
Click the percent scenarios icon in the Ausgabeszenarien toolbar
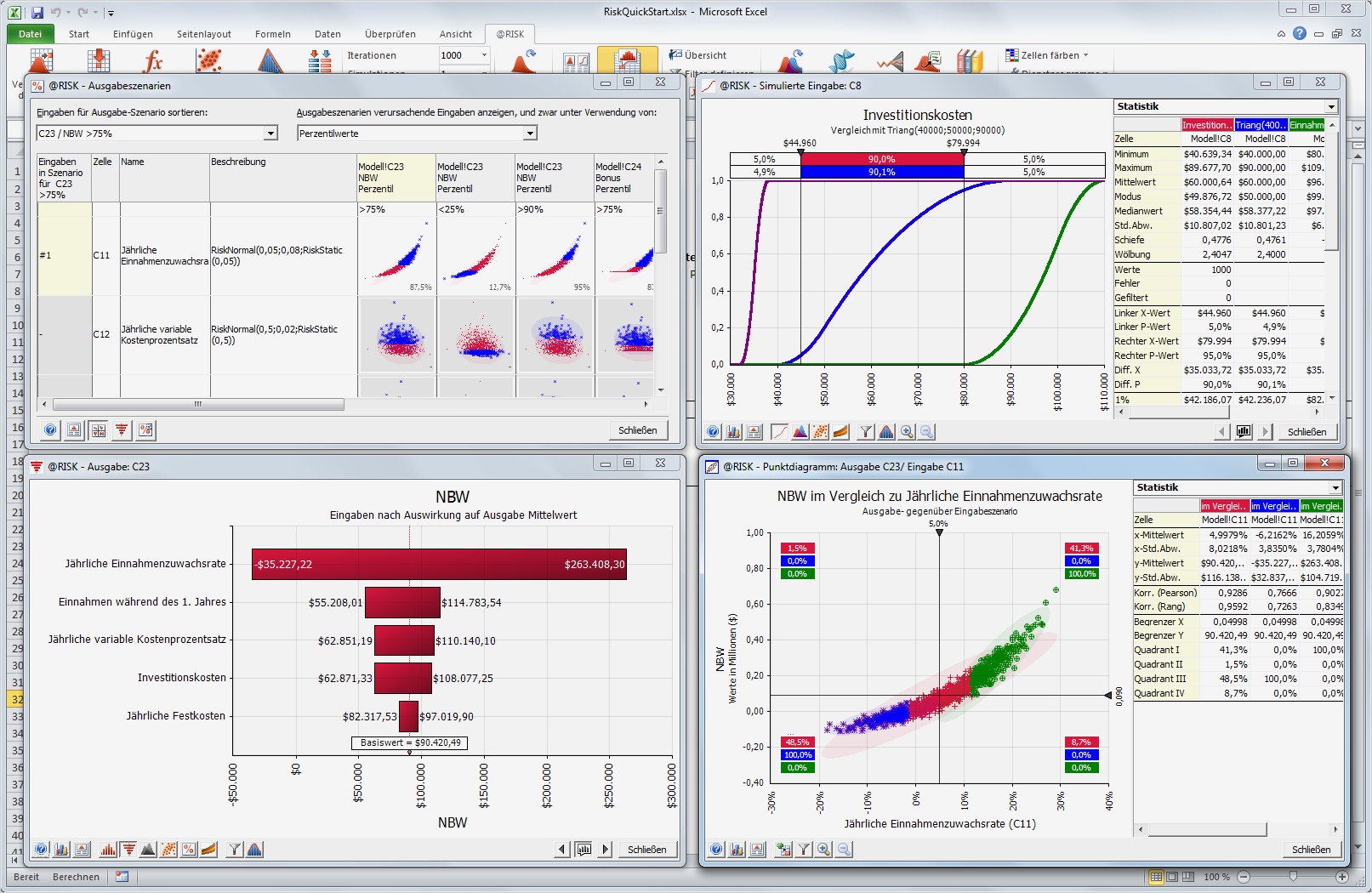click(146, 430)
